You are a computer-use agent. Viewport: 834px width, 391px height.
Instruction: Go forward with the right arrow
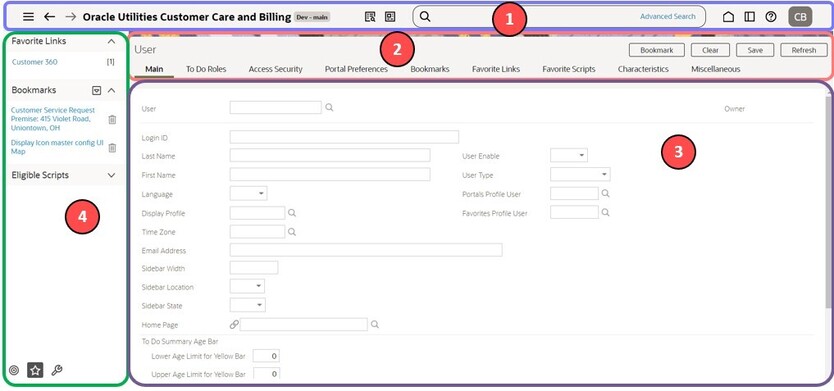[70, 16]
